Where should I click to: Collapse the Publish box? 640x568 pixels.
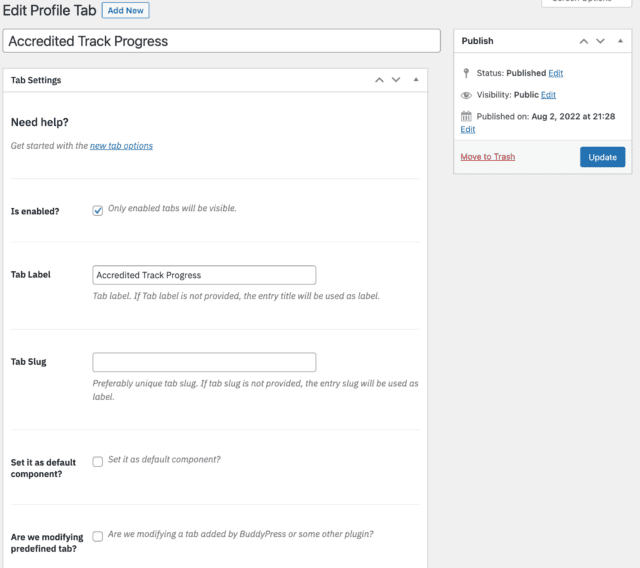[x=620, y=41]
